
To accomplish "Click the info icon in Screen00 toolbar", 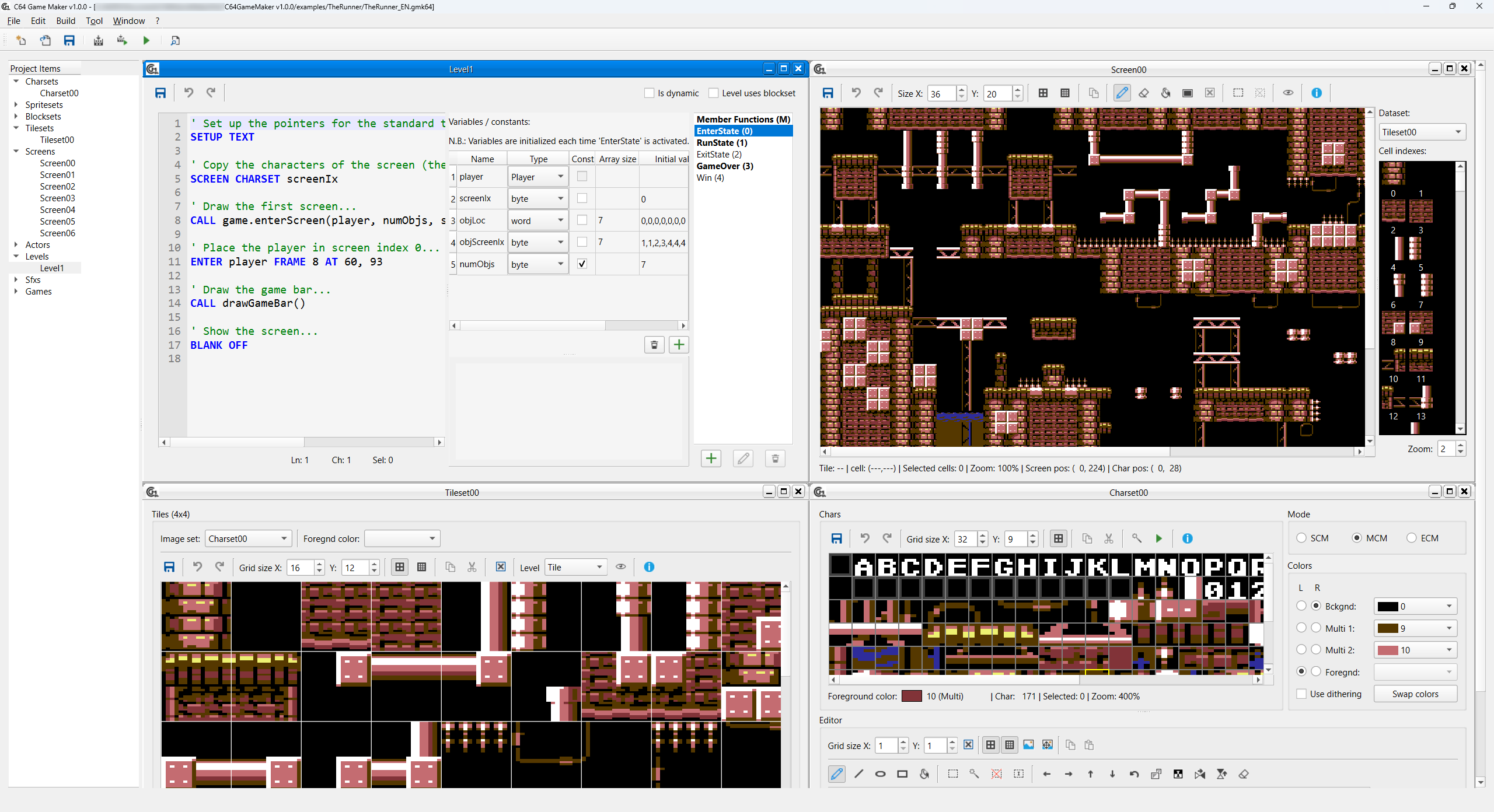I will click(1317, 93).
